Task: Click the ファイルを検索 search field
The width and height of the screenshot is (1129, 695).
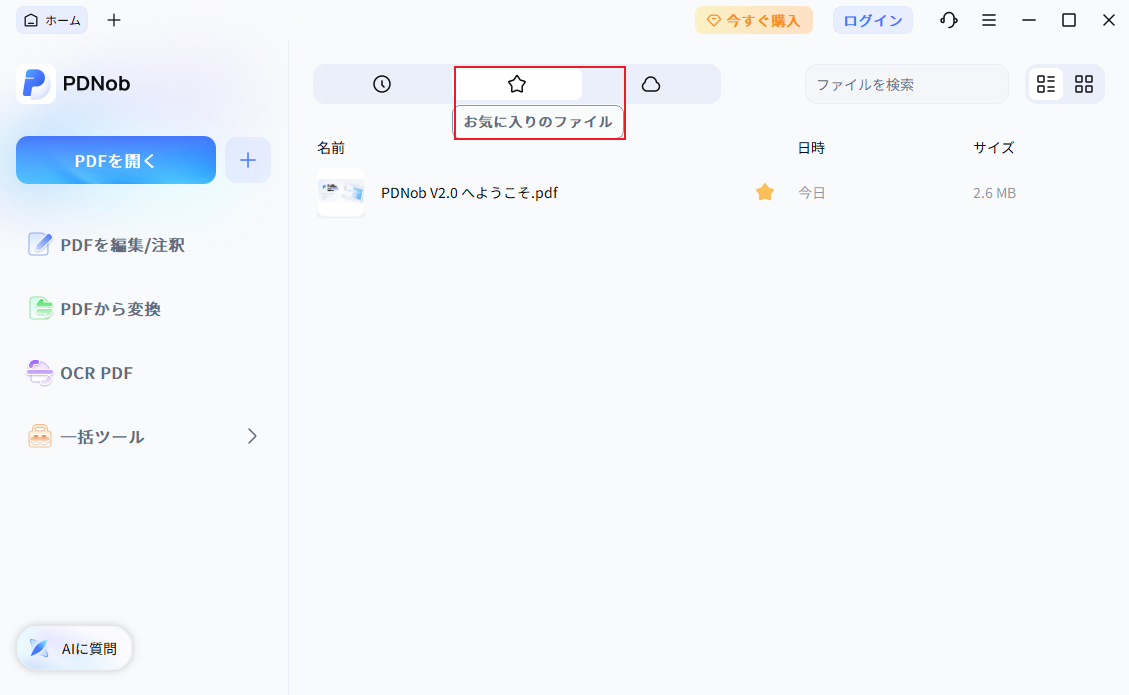Action: click(x=906, y=83)
